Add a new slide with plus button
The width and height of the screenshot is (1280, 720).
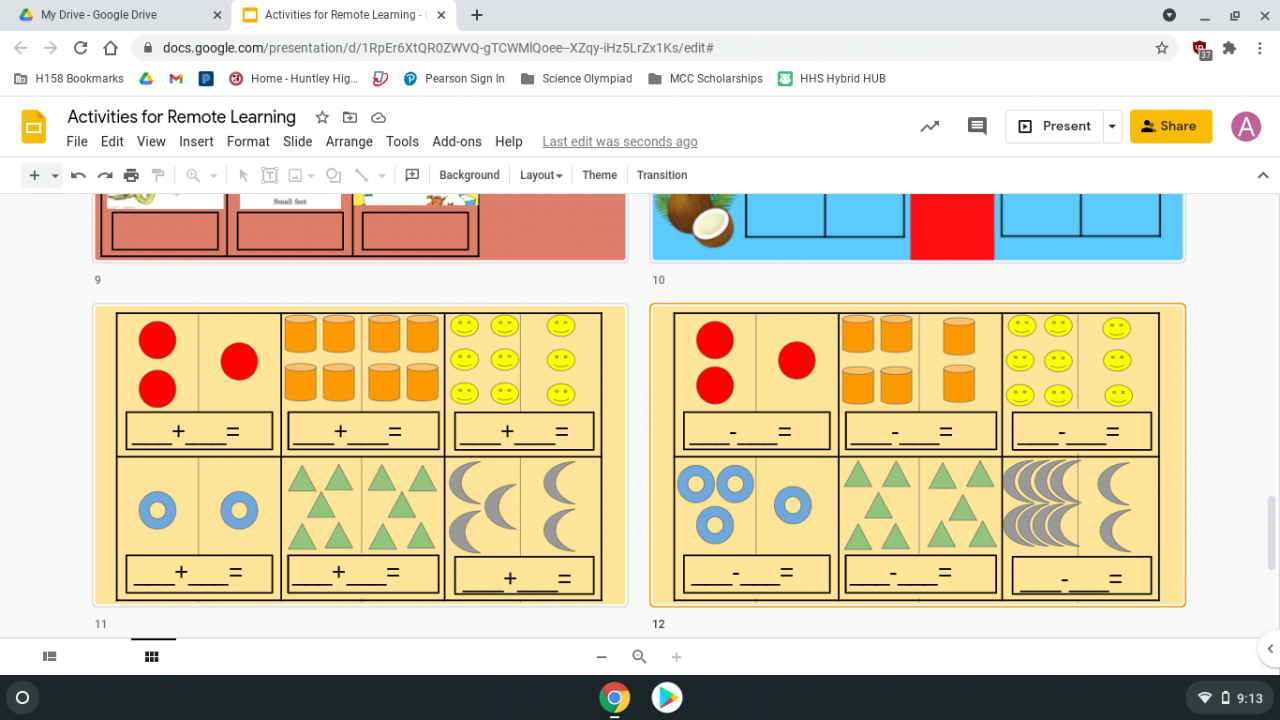tap(34, 175)
